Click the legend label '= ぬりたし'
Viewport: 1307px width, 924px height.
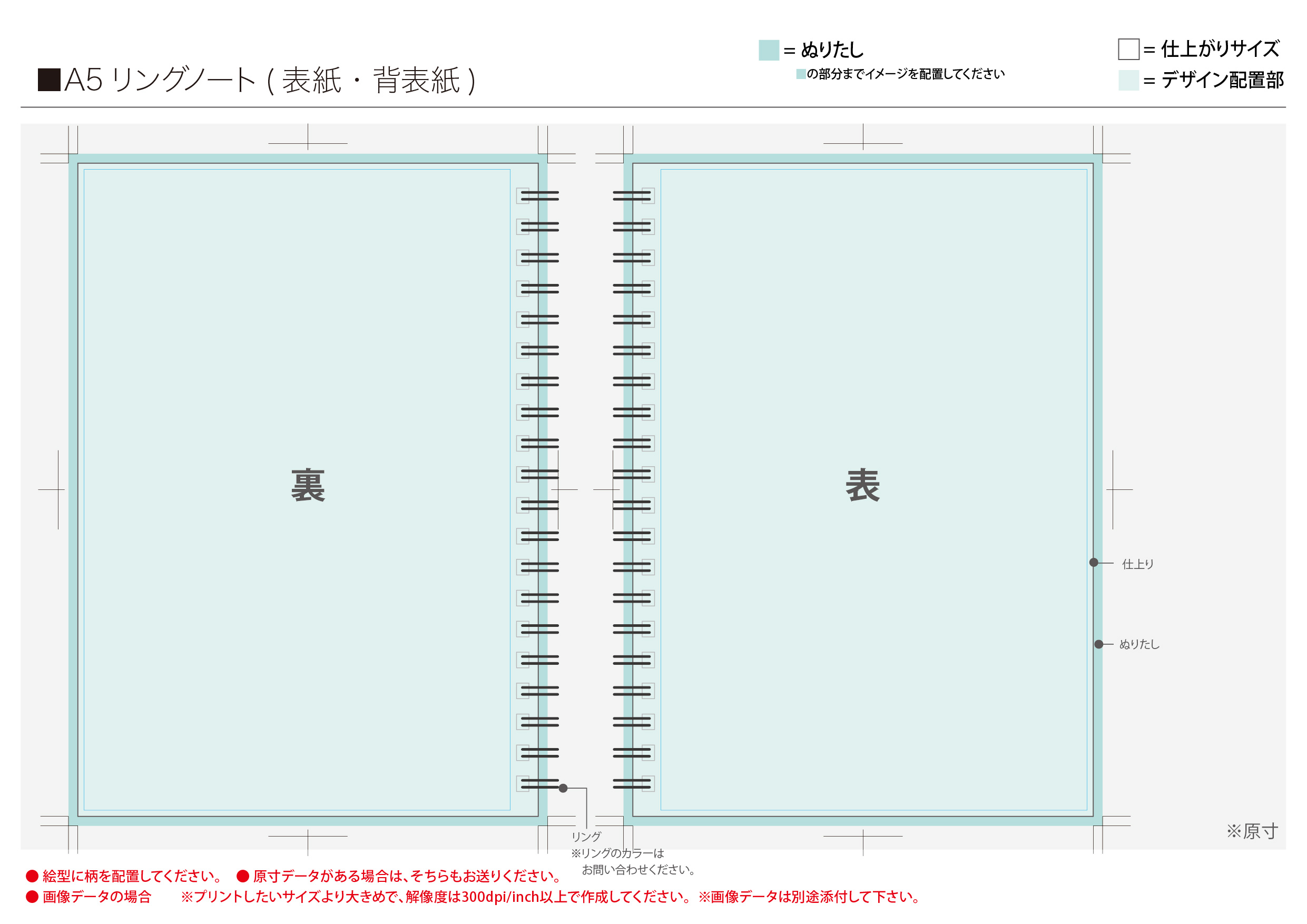click(823, 50)
